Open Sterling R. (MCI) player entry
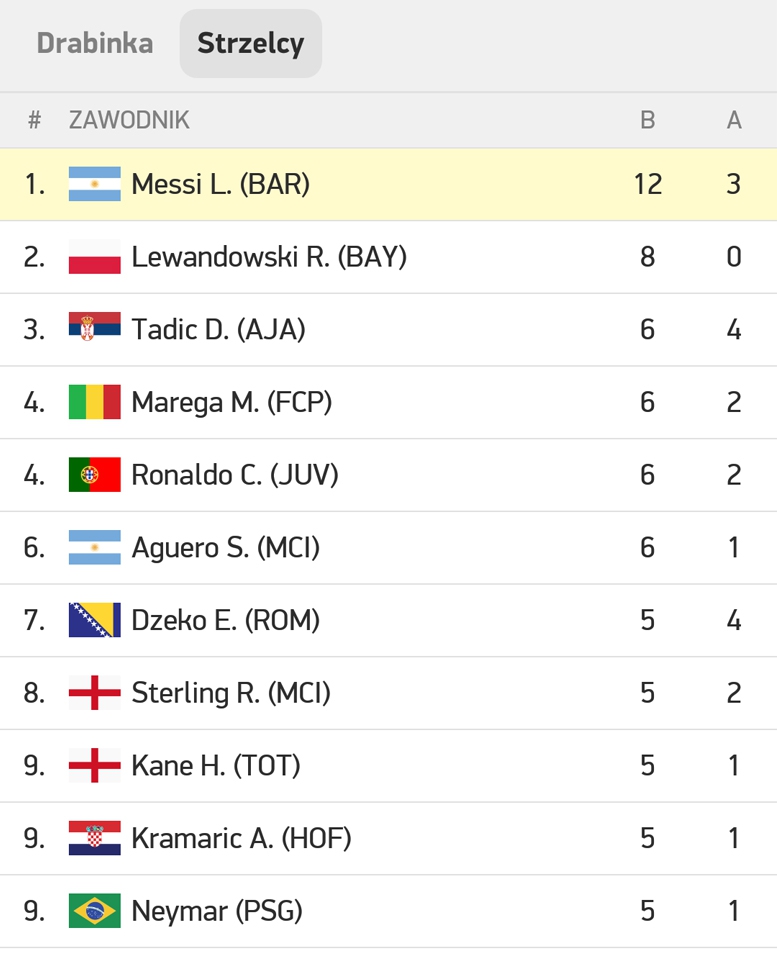The height and width of the screenshot is (953, 777). click(388, 693)
